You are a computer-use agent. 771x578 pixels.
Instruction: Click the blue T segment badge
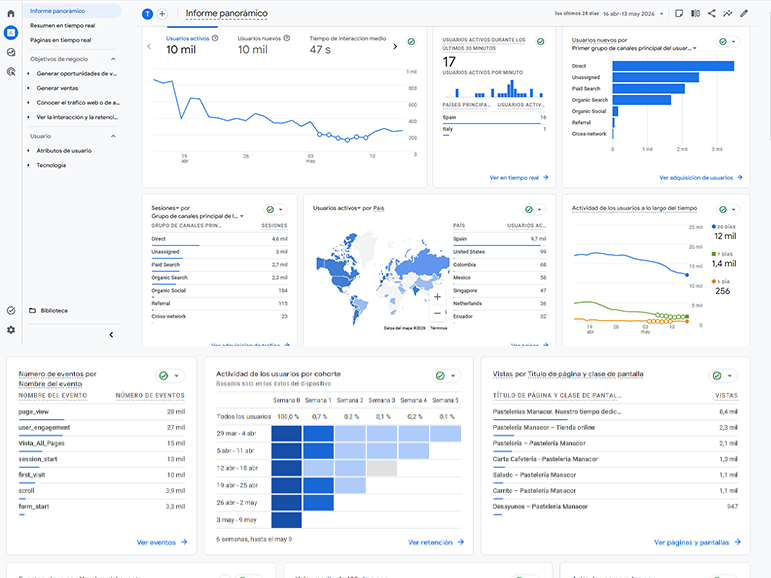click(147, 14)
